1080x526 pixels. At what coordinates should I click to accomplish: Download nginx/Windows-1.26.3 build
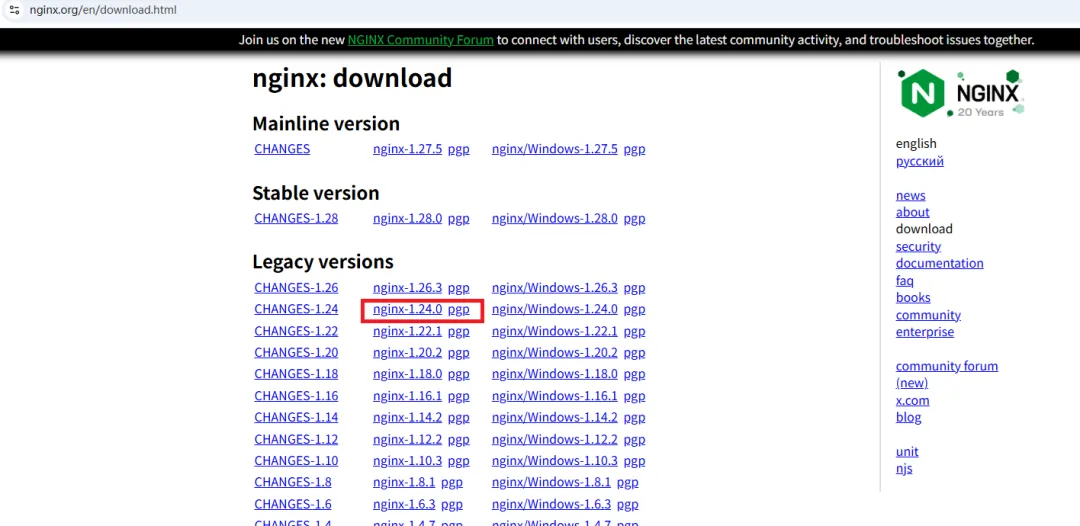pos(554,288)
